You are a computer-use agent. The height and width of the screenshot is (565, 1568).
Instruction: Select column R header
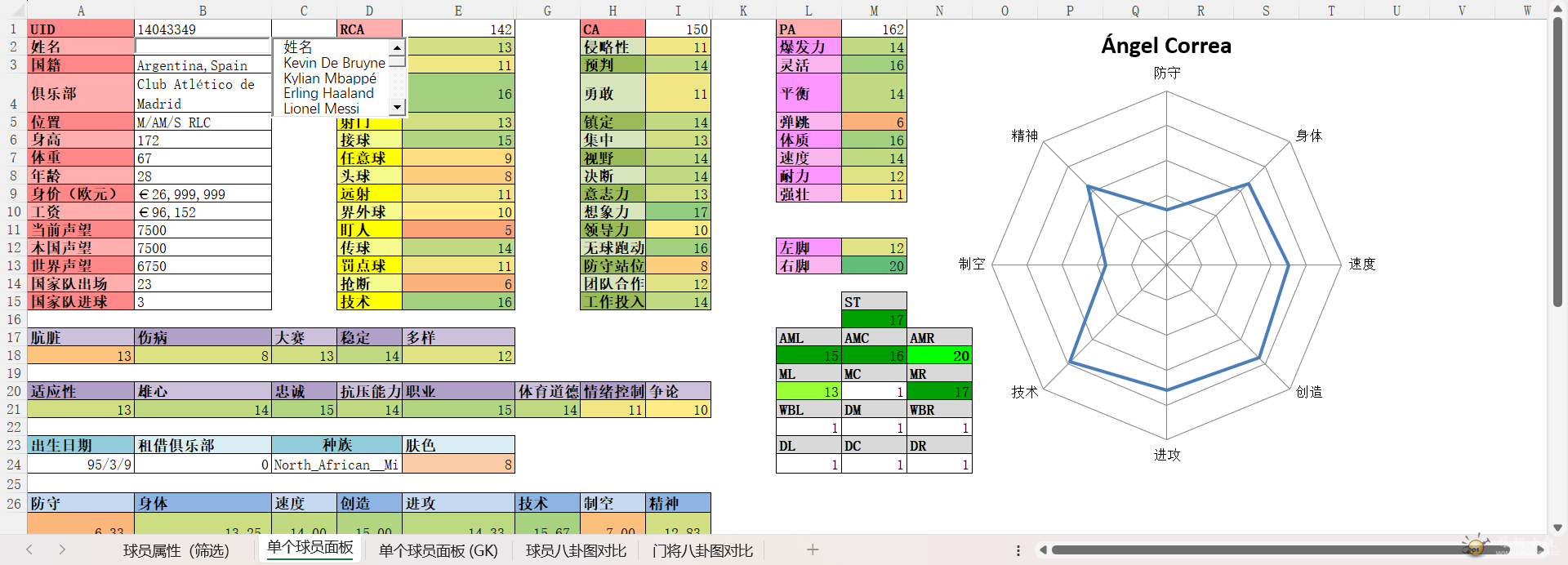pos(1200,10)
